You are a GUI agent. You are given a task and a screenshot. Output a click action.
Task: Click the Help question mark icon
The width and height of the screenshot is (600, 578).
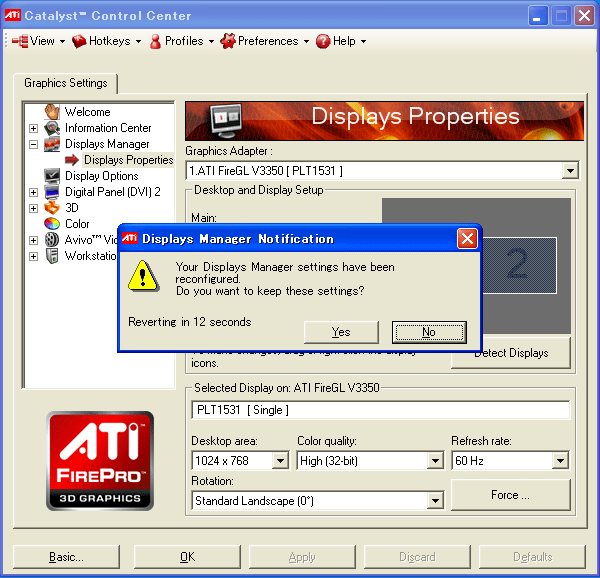click(323, 41)
